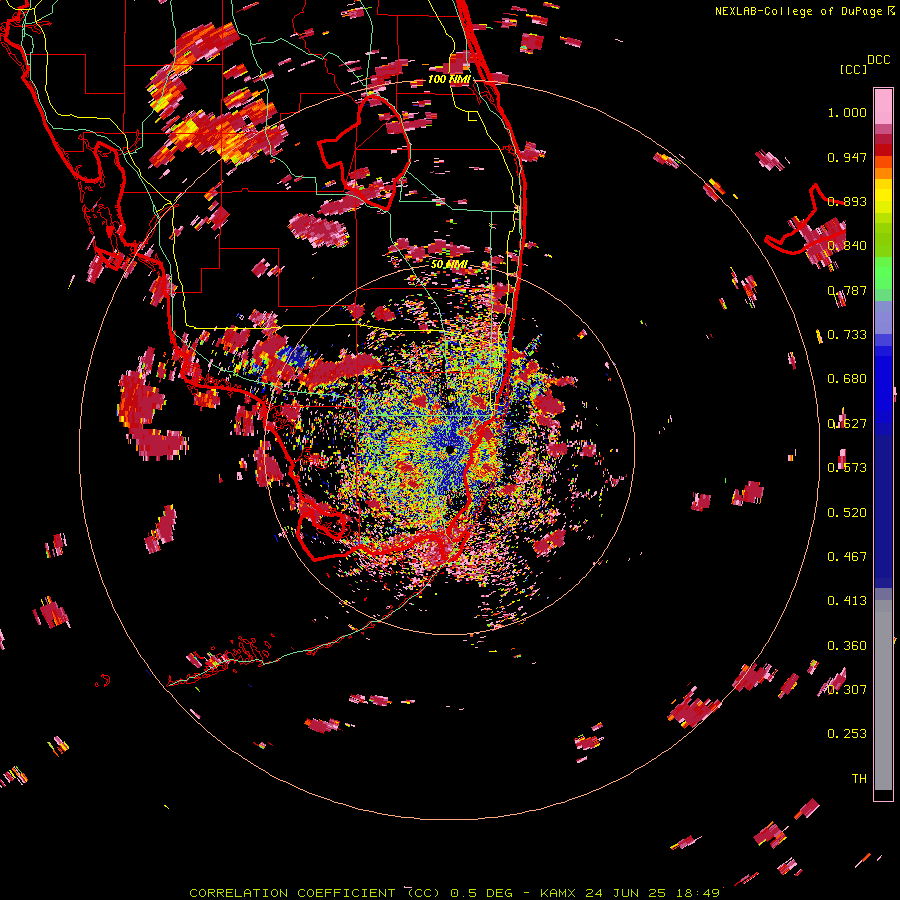Image resolution: width=900 pixels, height=900 pixels.
Task: Click the 0.360 scale value
Action: point(847,646)
